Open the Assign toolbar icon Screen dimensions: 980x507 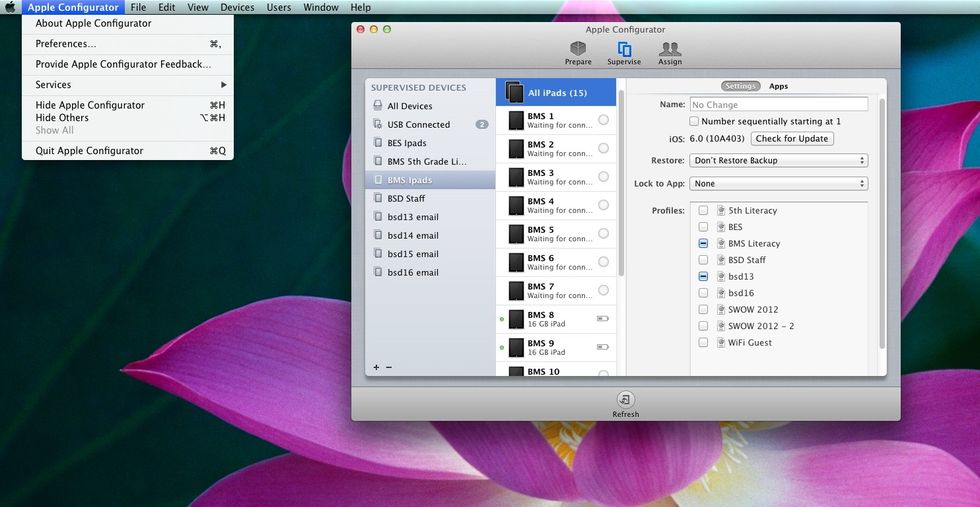[x=670, y=49]
